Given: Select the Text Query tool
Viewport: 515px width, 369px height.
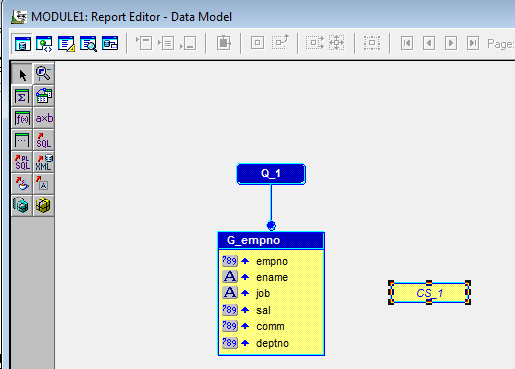Looking at the screenshot, I should pyautogui.click(x=44, y=184).
